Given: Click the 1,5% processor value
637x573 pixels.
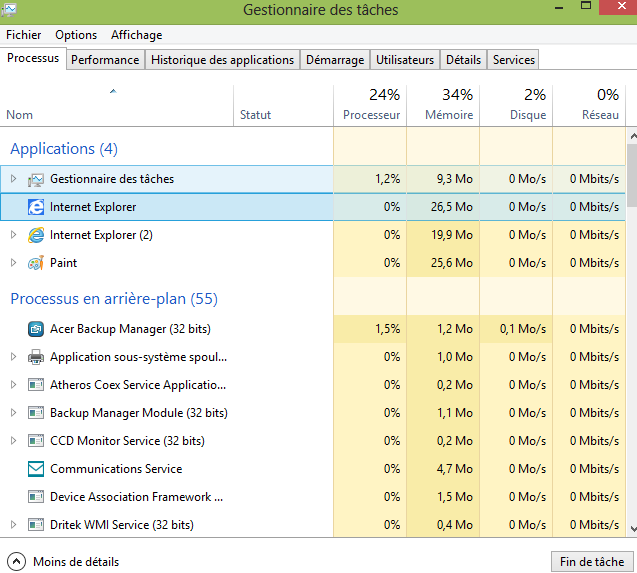Looking at the screenshot, I should coord(388,329).
